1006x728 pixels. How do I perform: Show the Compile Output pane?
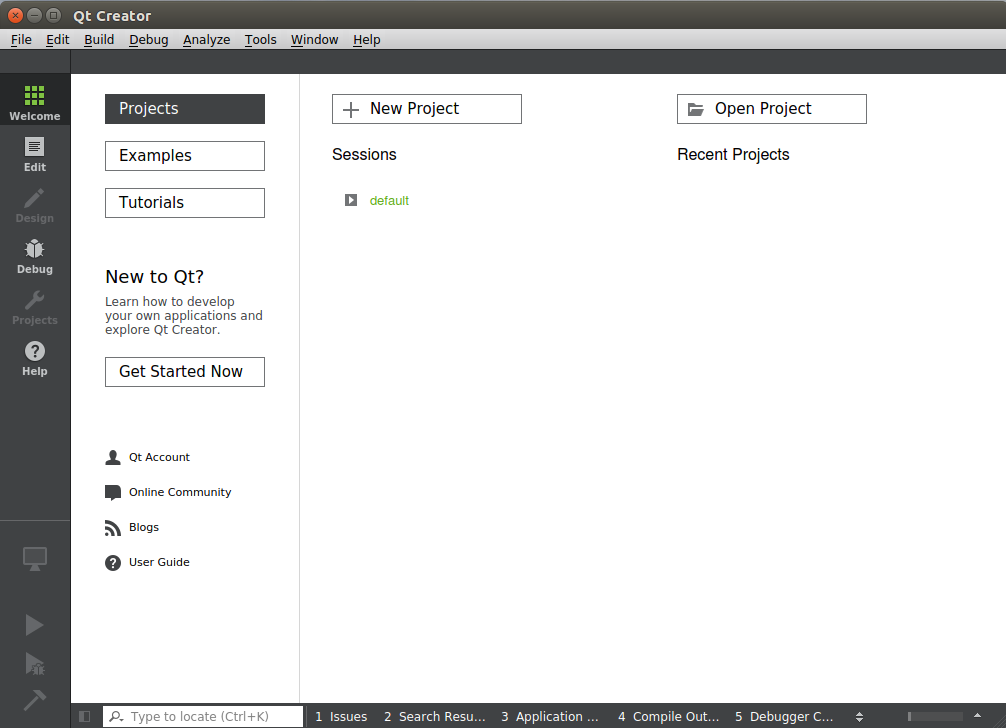coord(669,716)
